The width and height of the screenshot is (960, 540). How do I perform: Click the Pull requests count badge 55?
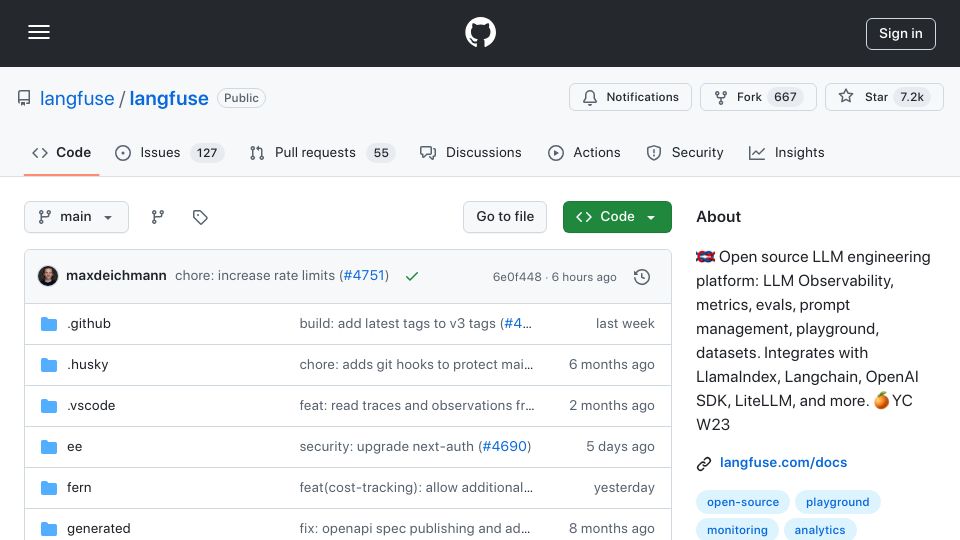coord(381,152)
